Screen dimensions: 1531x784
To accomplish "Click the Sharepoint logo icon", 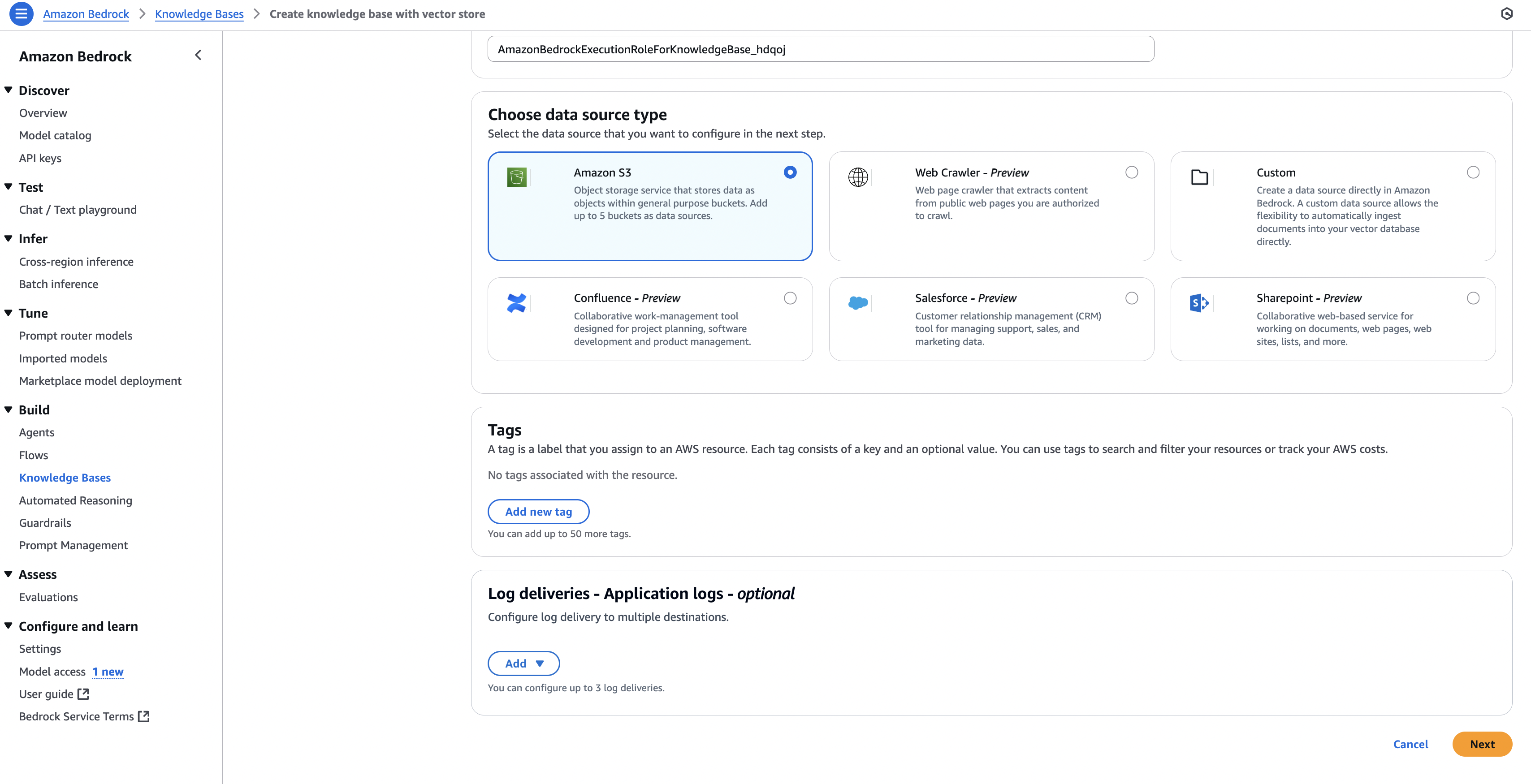I will point(1199,302).
